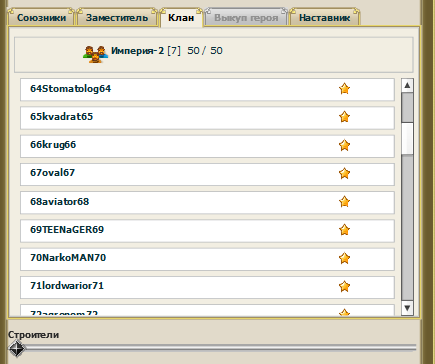435x364 pixels.
Task: Switch to the Союзники tab
Action: [41, 17]
